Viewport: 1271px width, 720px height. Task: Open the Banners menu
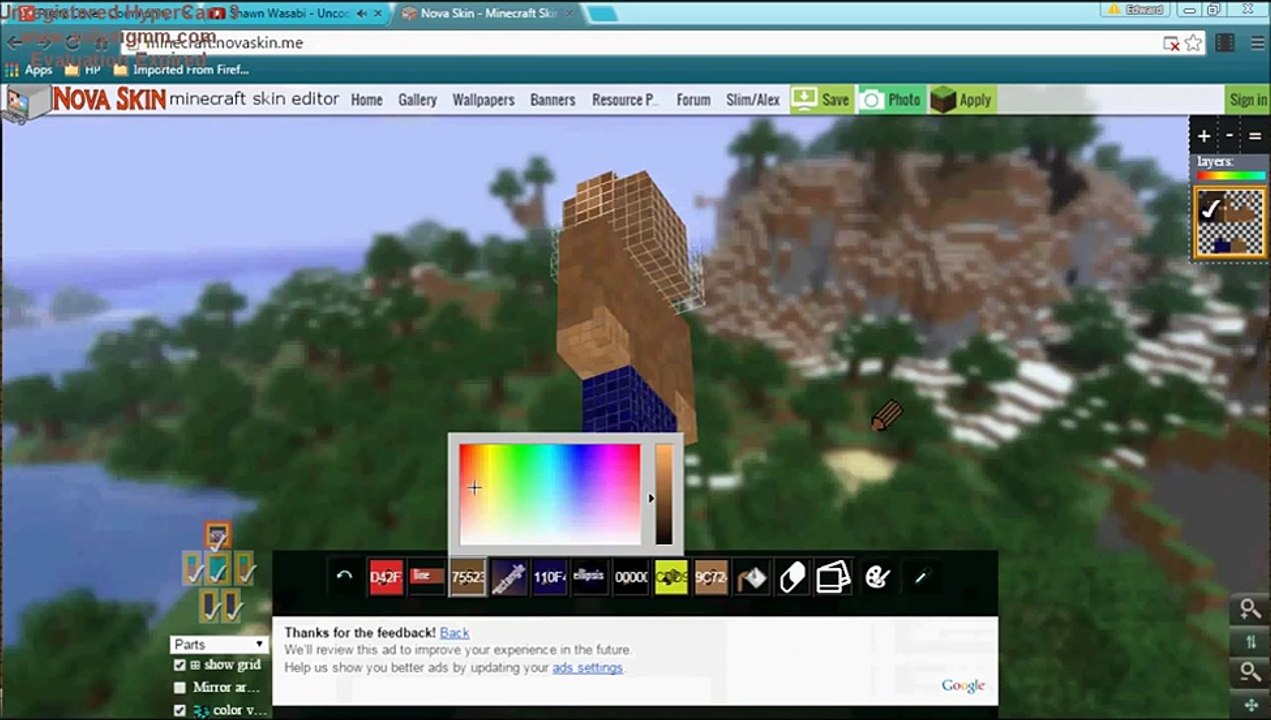553,100
